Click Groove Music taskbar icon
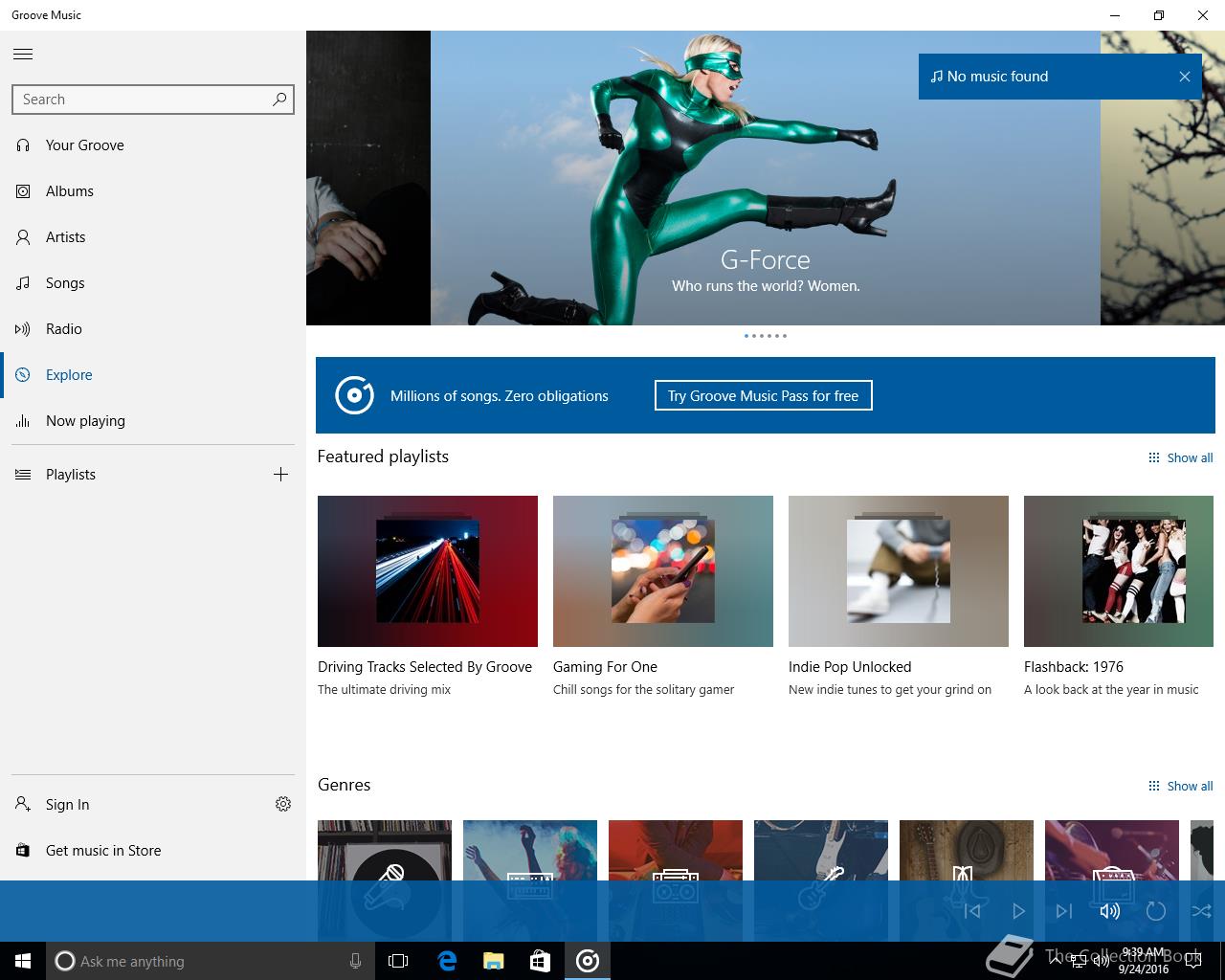Screen dimensions: 1225x980 [588, 961]
